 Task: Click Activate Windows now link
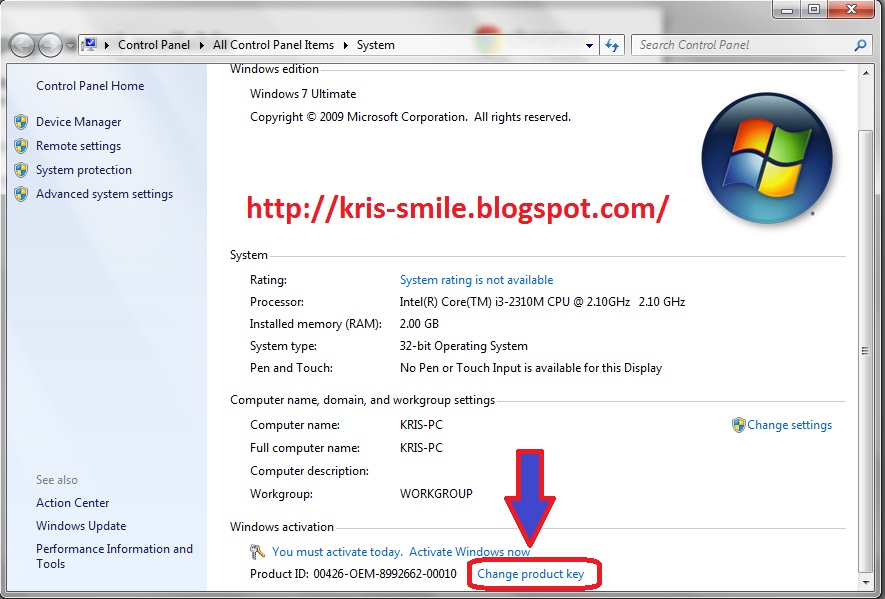469,552
